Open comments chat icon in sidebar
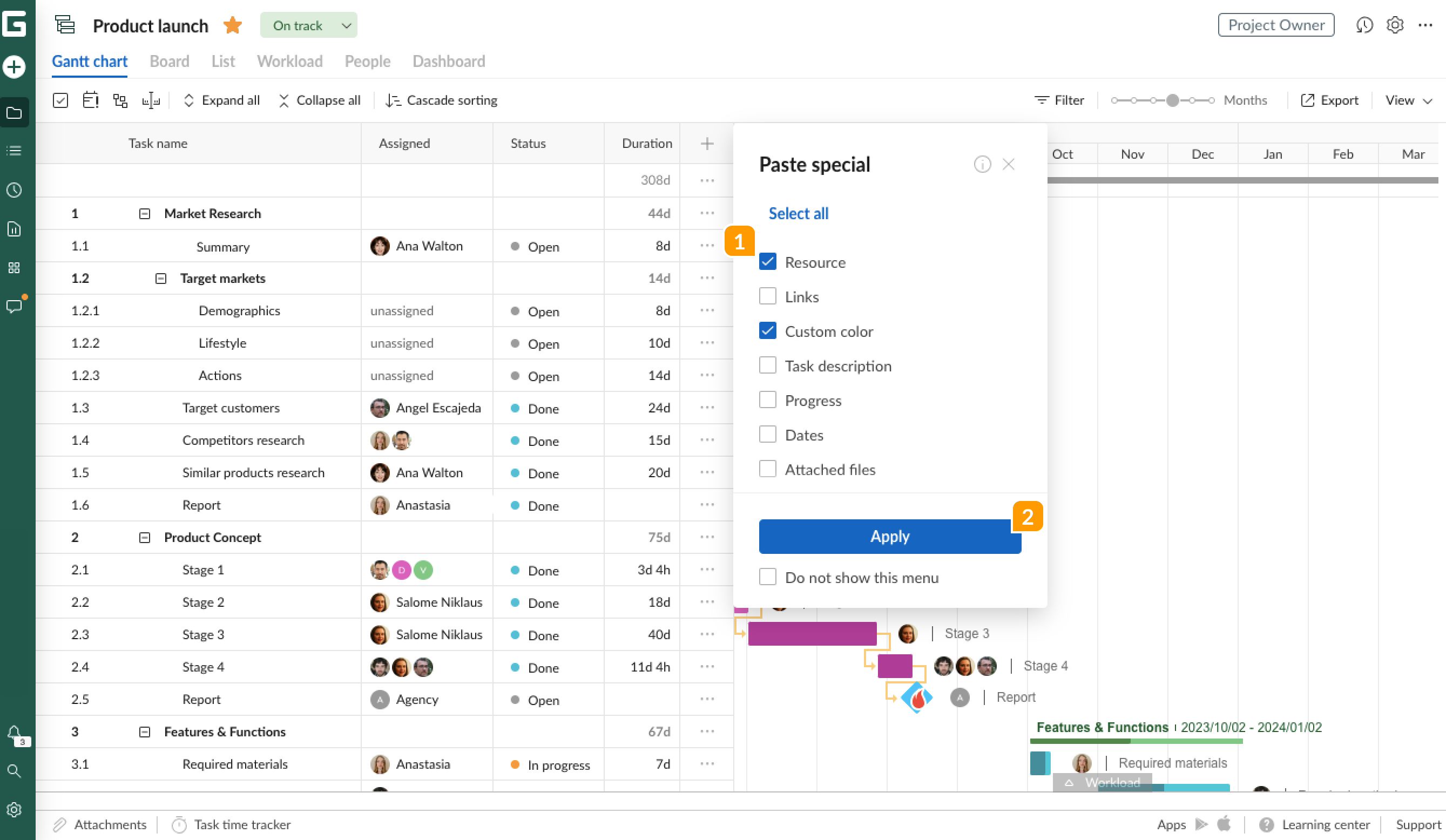 (15, 306)
